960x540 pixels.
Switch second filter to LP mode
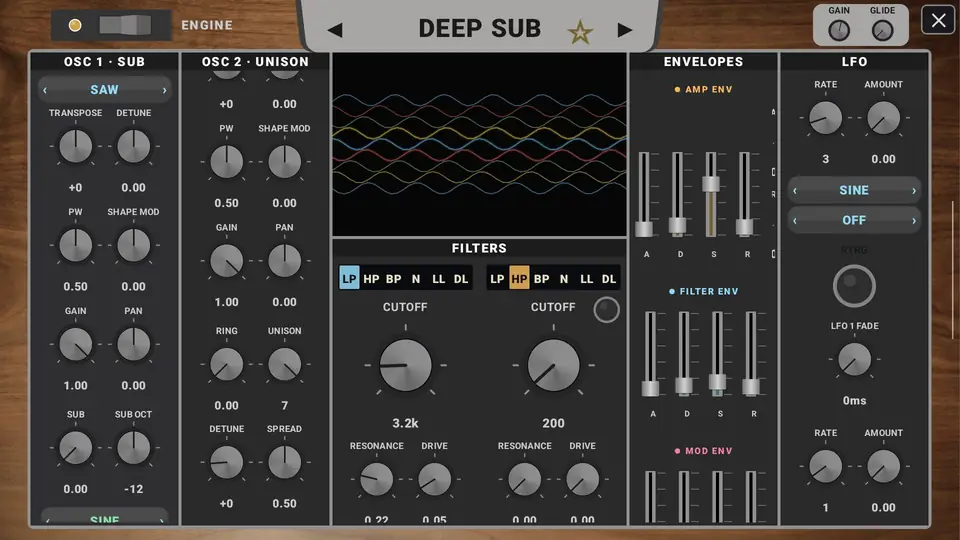[497, 279]
